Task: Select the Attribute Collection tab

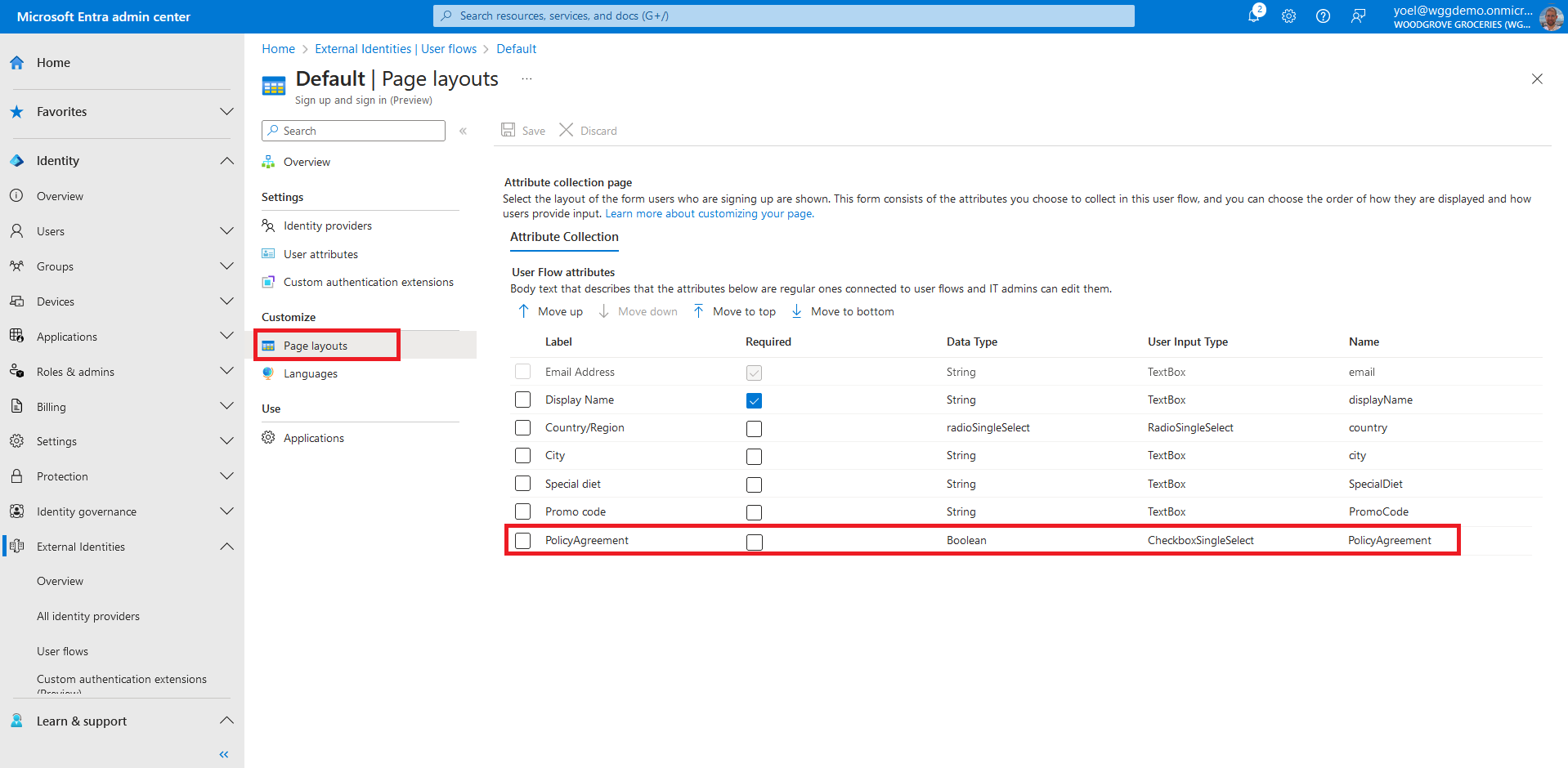Action: point(564,237)
